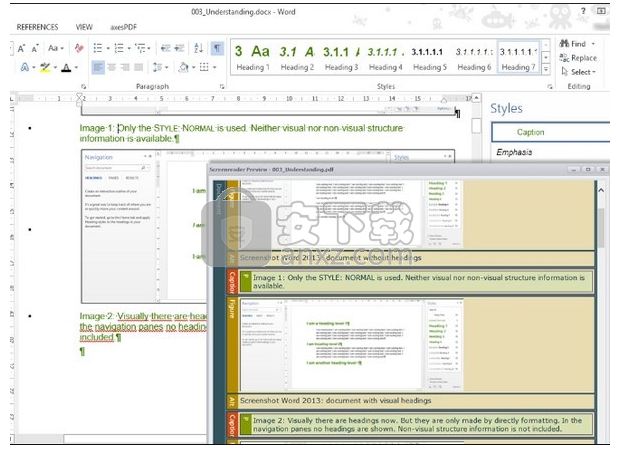Apply numbered list formatting
Screen dimensions: 618x457
click(x=119, y=48)
